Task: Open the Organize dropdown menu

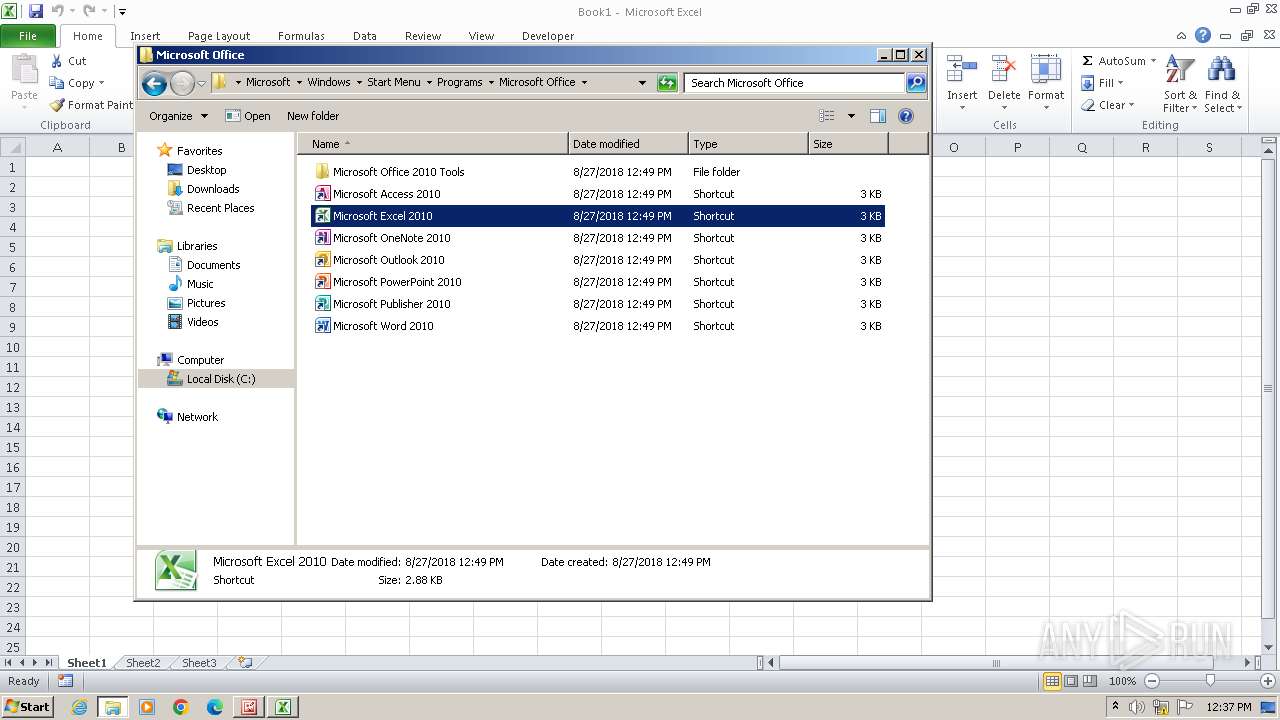Action: (x=178, y=116)
